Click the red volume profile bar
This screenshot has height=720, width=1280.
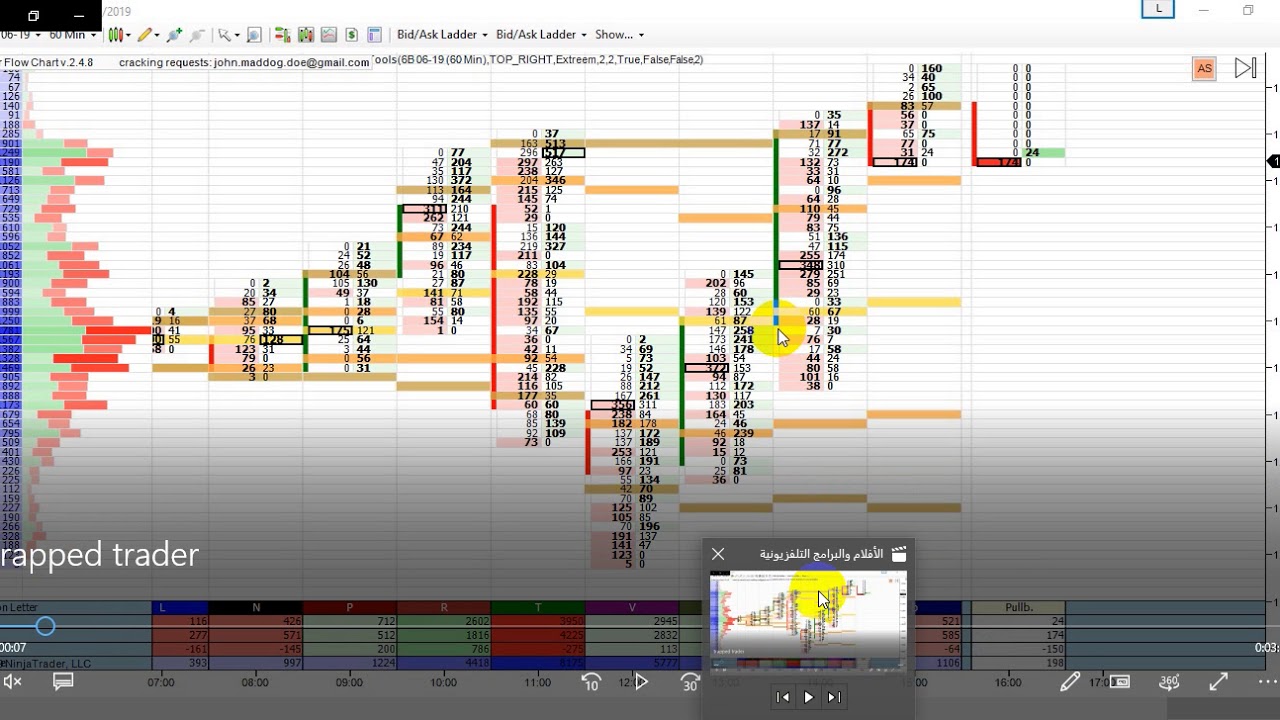pyautogui.click(x=119, y=330)
